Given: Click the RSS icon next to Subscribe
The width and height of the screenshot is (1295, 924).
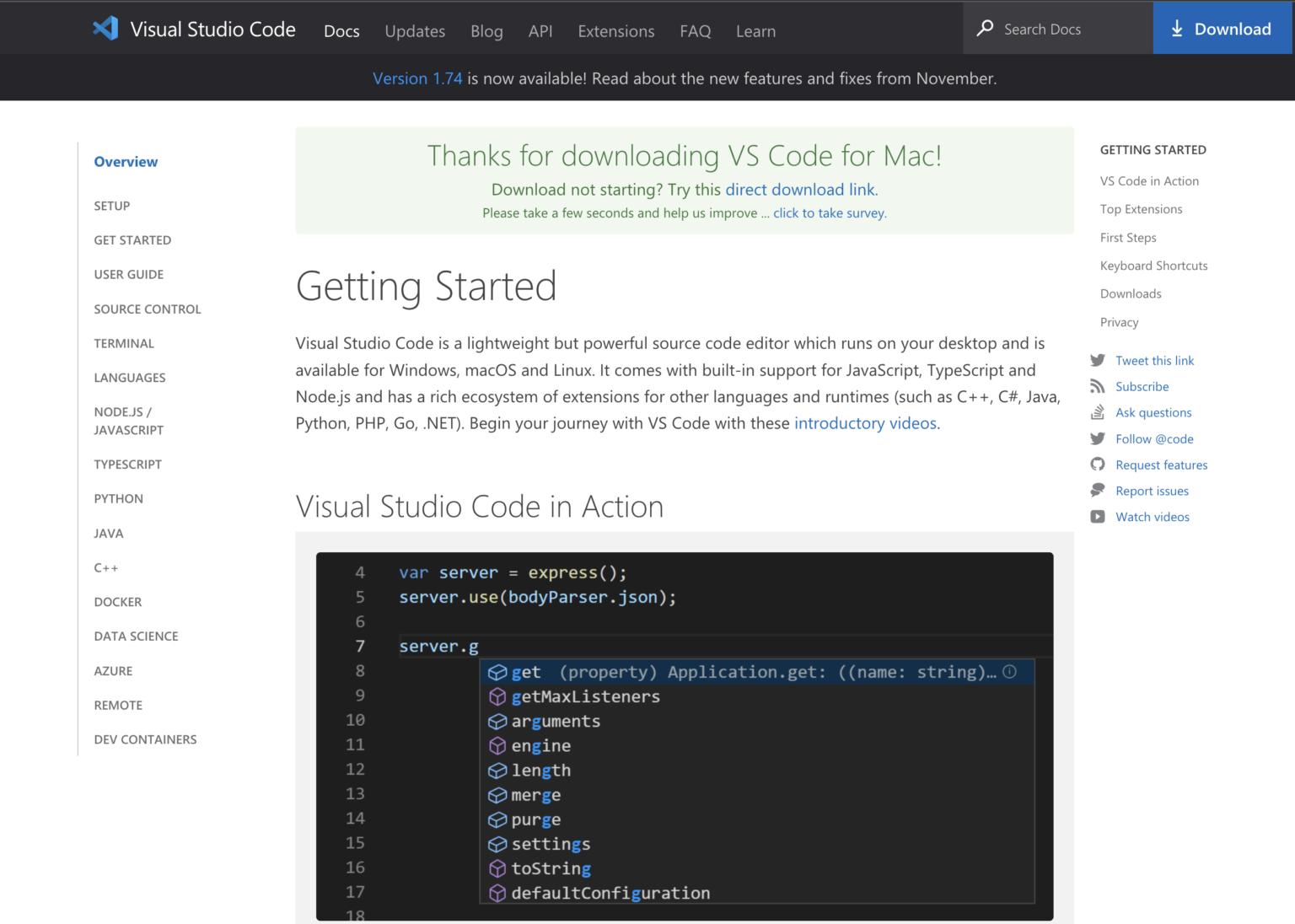Looking at the screenshot, I should click(x=1098, y=386).
